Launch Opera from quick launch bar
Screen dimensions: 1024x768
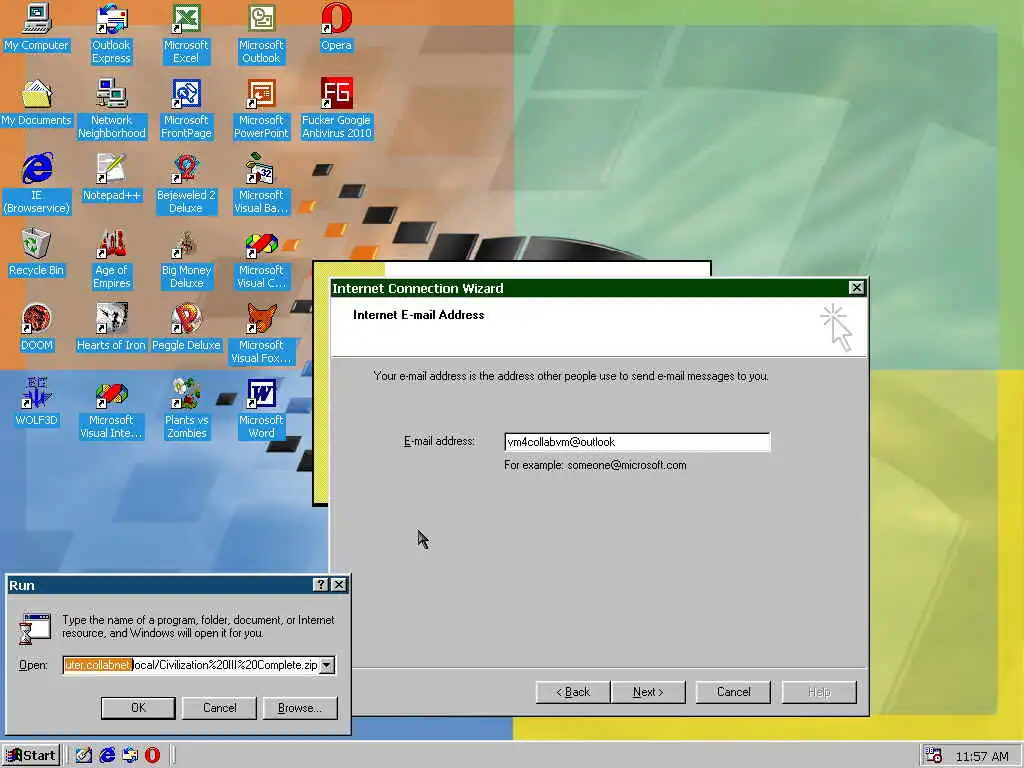152,756
